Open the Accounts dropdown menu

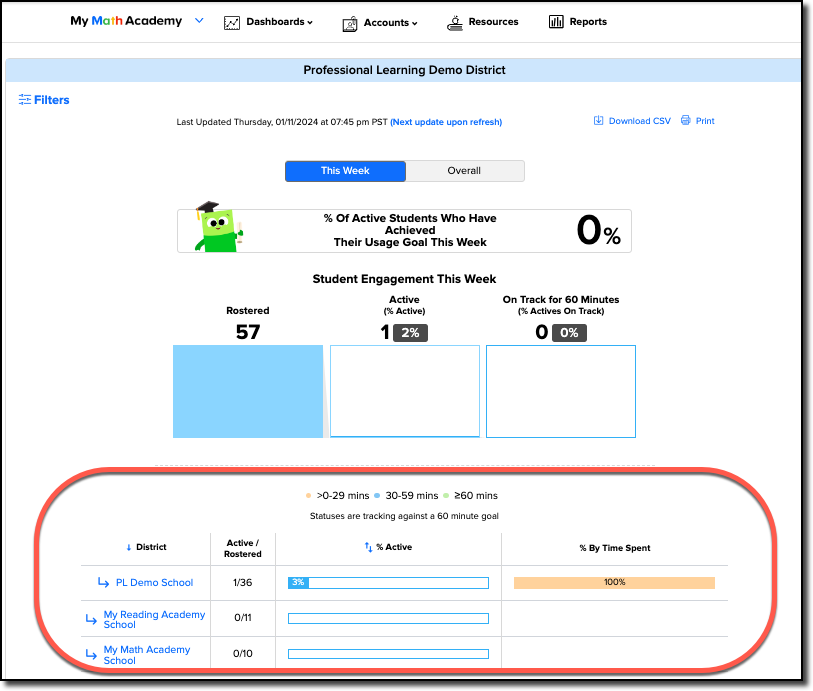(390, 23)
